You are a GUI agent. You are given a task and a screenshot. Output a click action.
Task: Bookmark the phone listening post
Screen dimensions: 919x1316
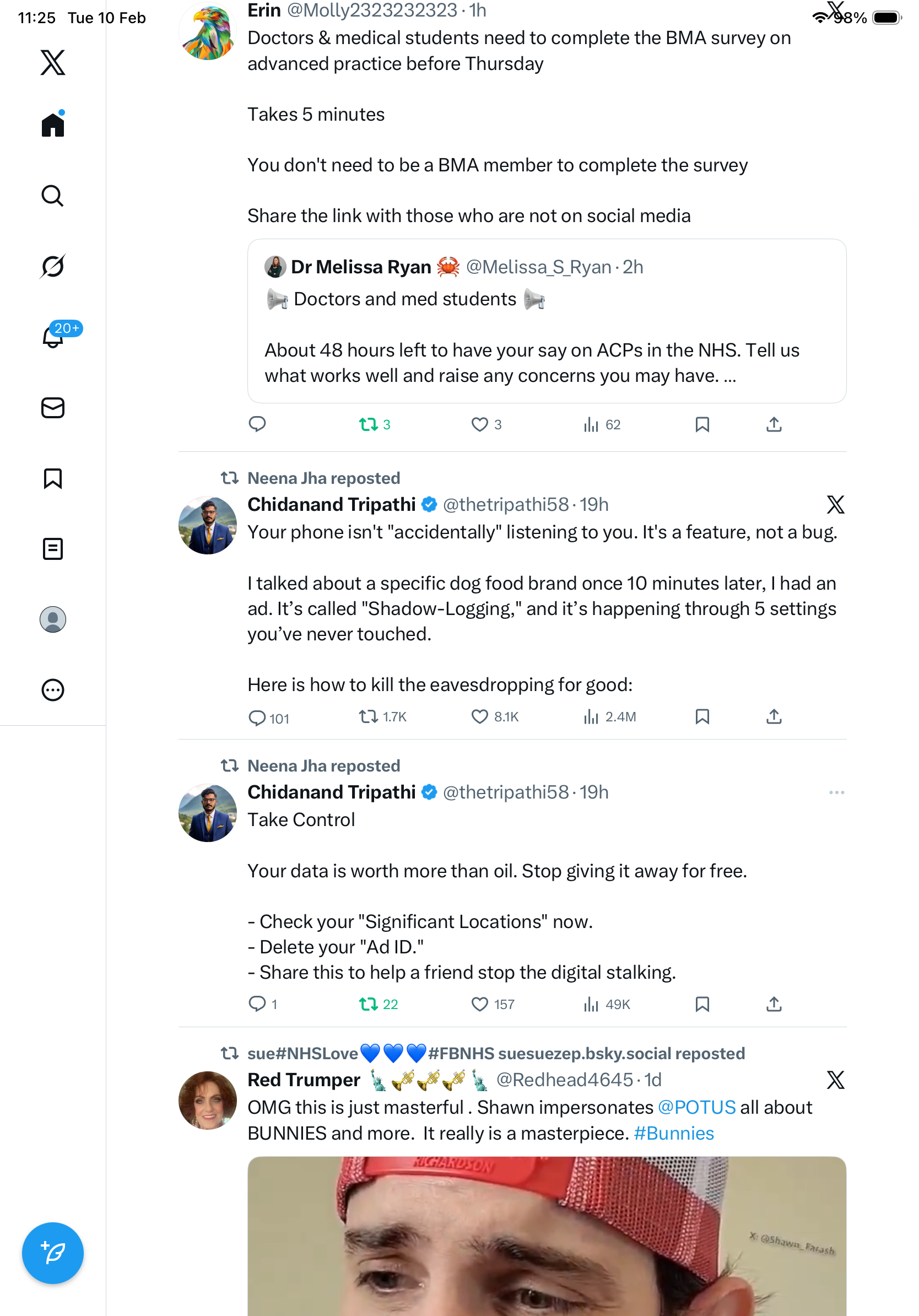click(x=702, y=717)
